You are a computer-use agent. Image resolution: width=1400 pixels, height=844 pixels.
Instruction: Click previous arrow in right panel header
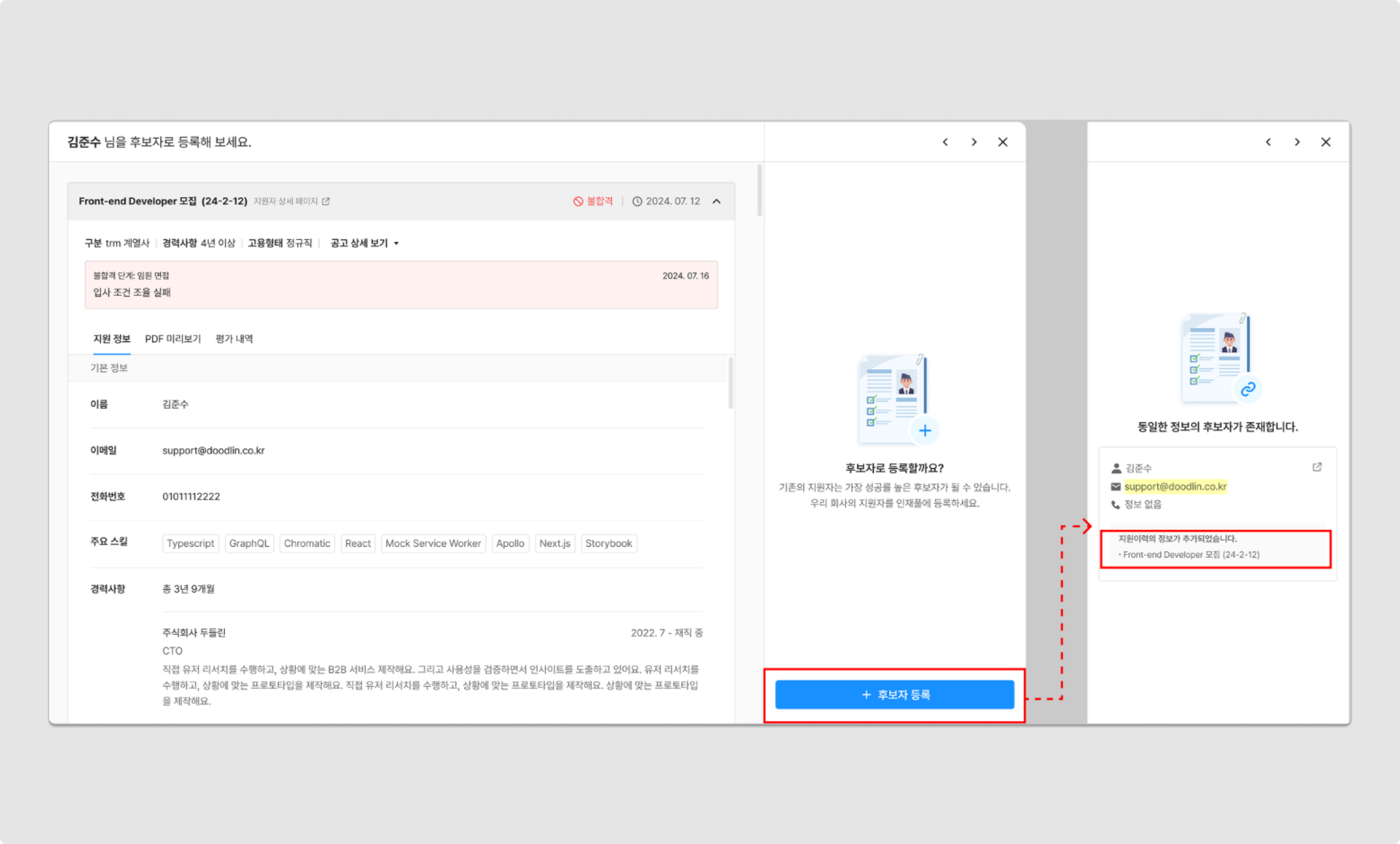pyautogui.click(x=1268, y=142)
